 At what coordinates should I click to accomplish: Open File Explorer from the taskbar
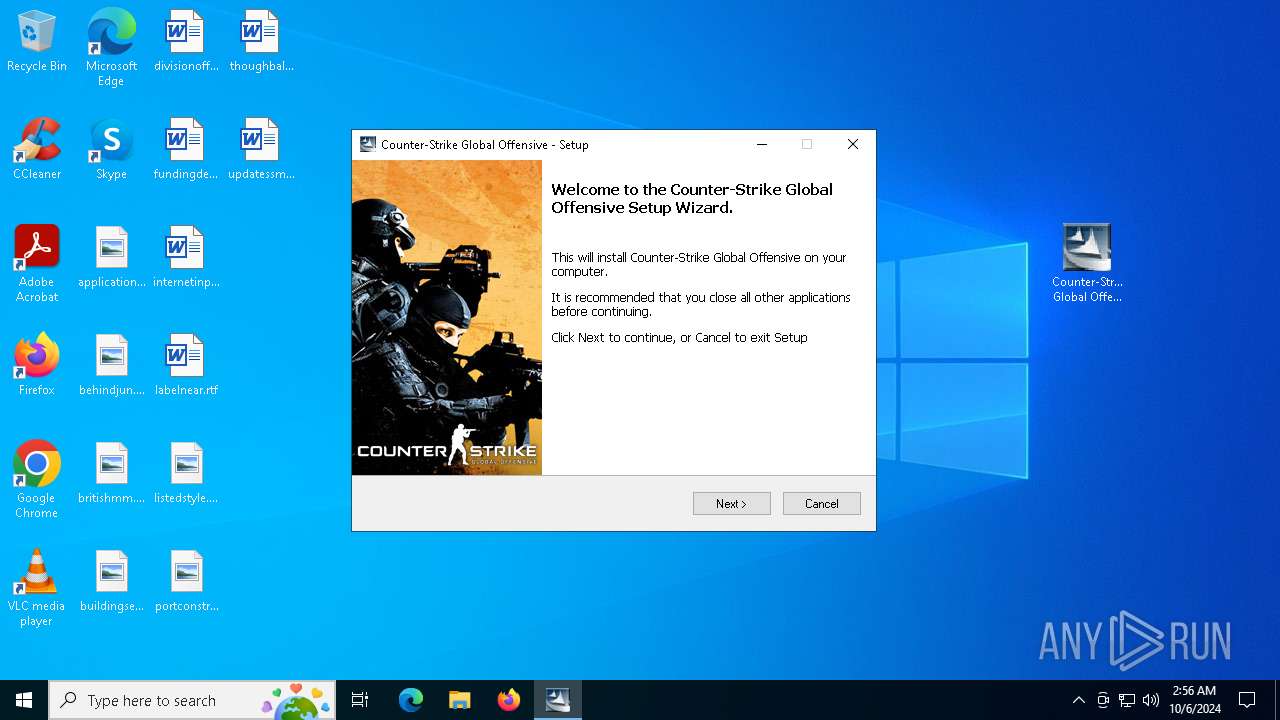tap(459, 700)
